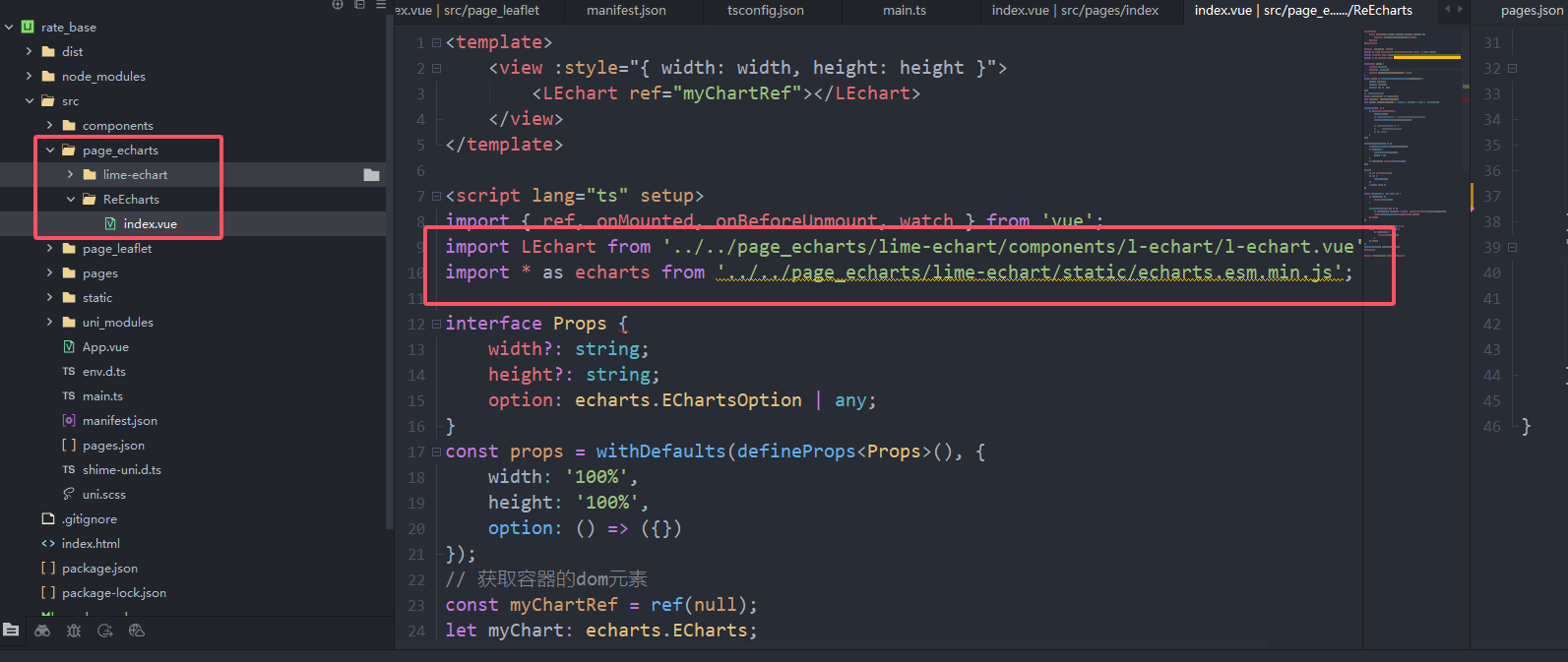Click the collapse all folders icon
1568x662 pixels.
point(359,5)
